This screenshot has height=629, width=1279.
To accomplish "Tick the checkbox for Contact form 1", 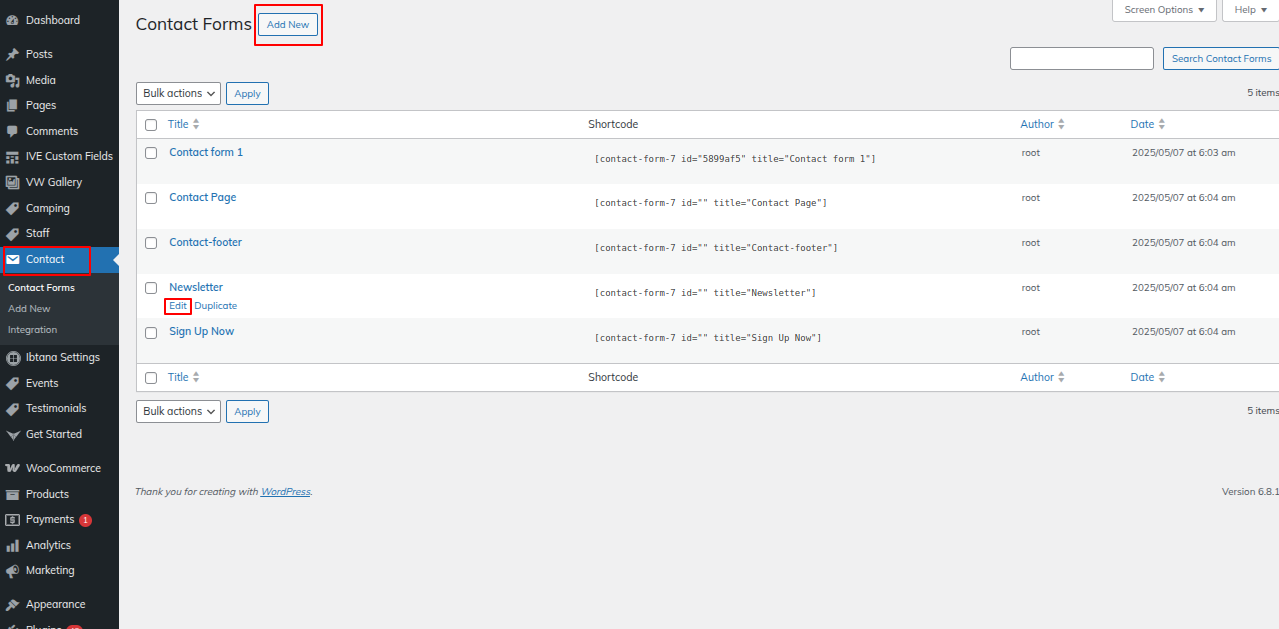I will coord(151,153).
